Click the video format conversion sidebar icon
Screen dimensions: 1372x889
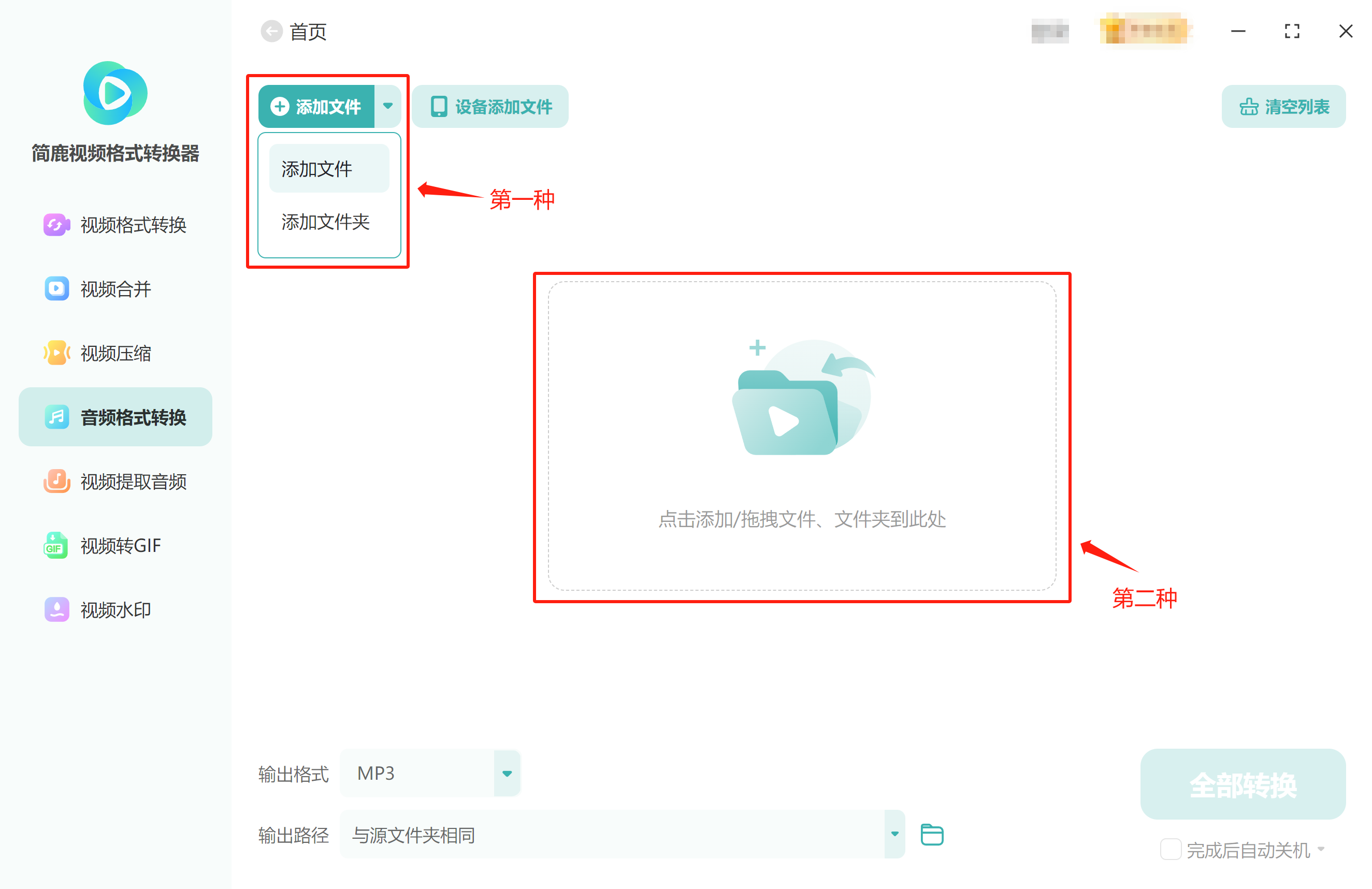point(56,225)
